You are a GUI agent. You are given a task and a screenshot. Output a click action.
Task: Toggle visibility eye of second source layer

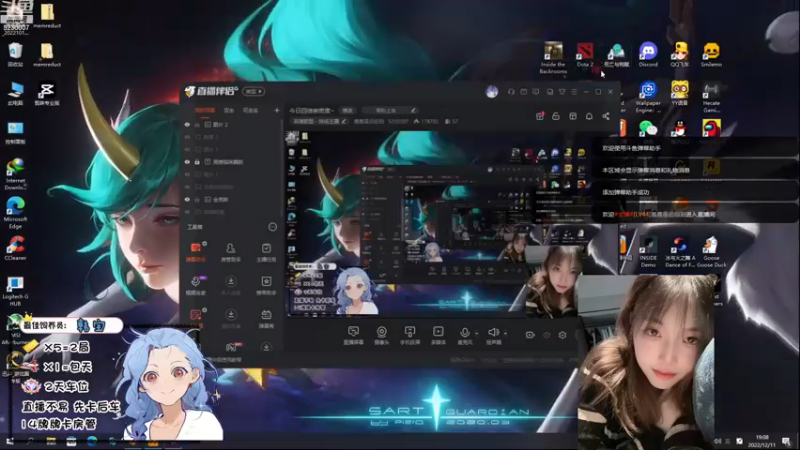click(187, 137)
